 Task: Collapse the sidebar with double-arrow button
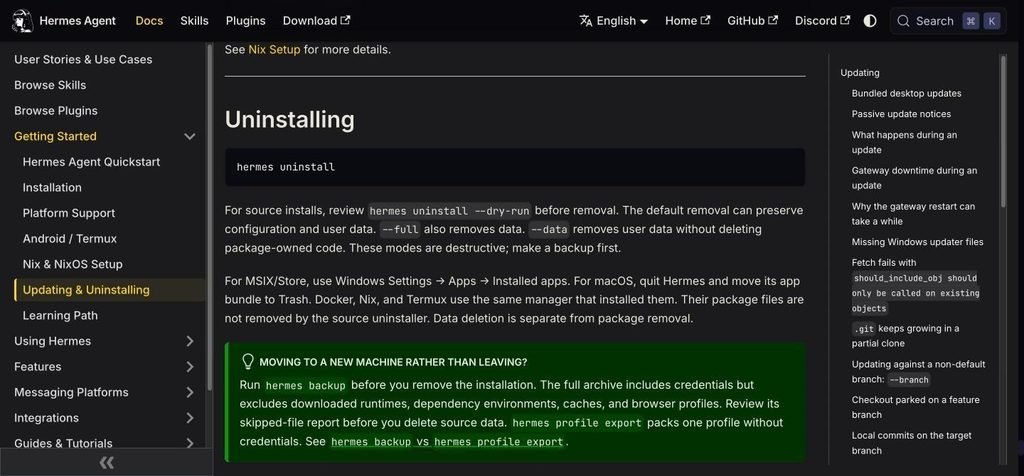[106, 462]
